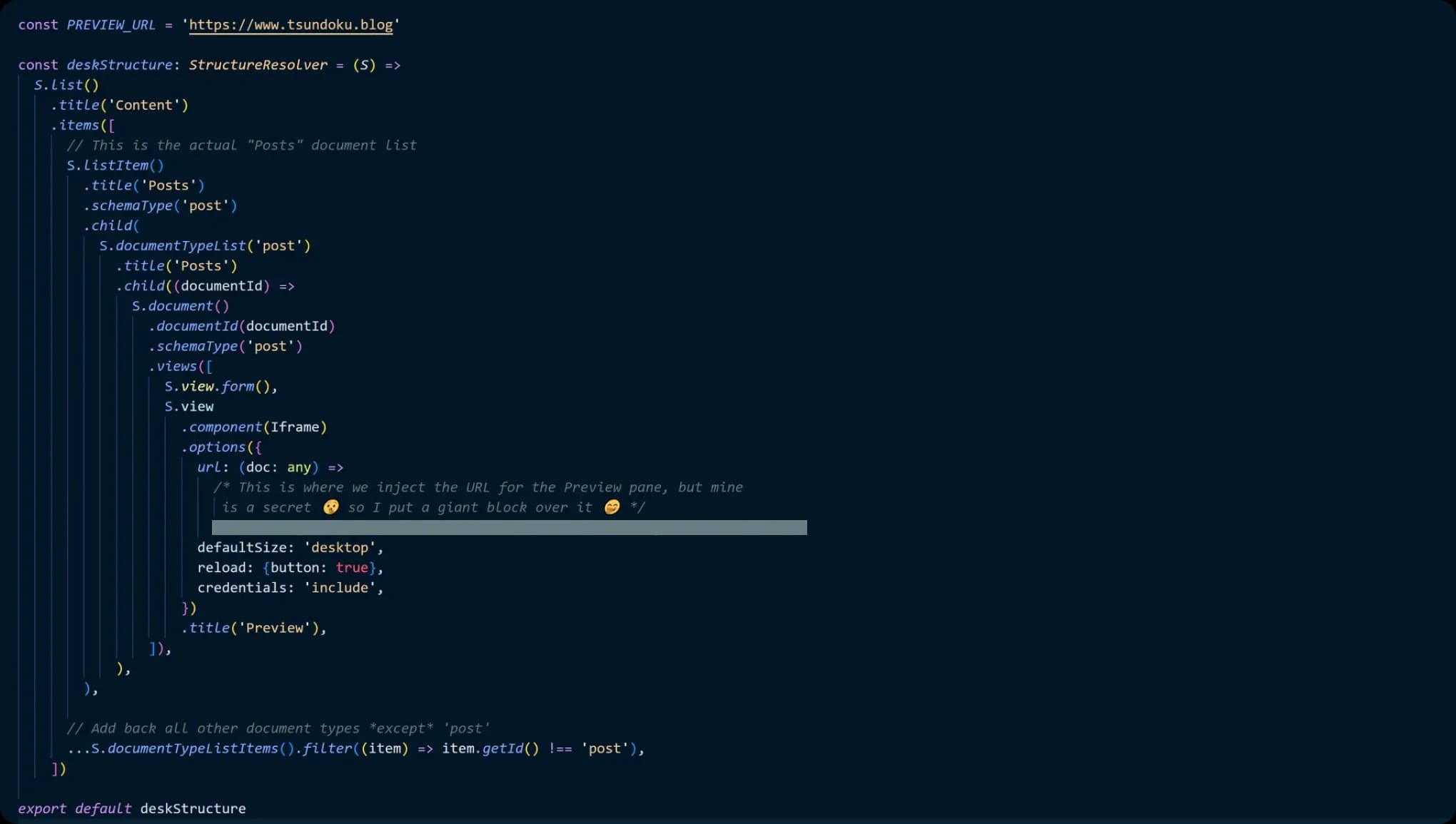
Task: Click the export default deskStructure line
Action: pos(132,808)
